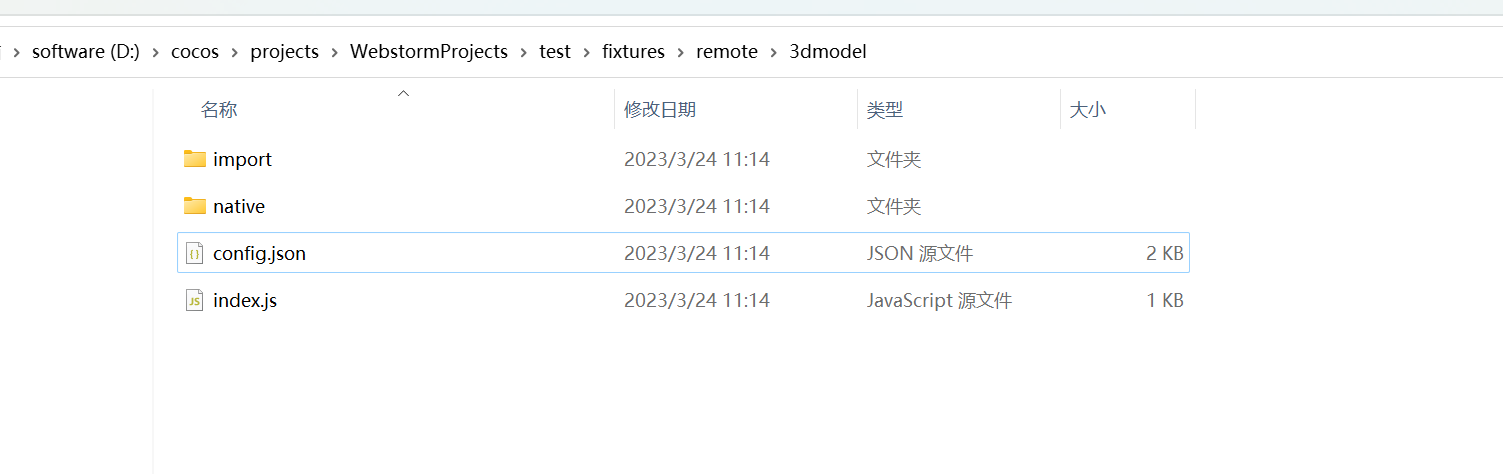Jump to the test breadcrumb folder
1503x474 pixels.
coord(555,52)
